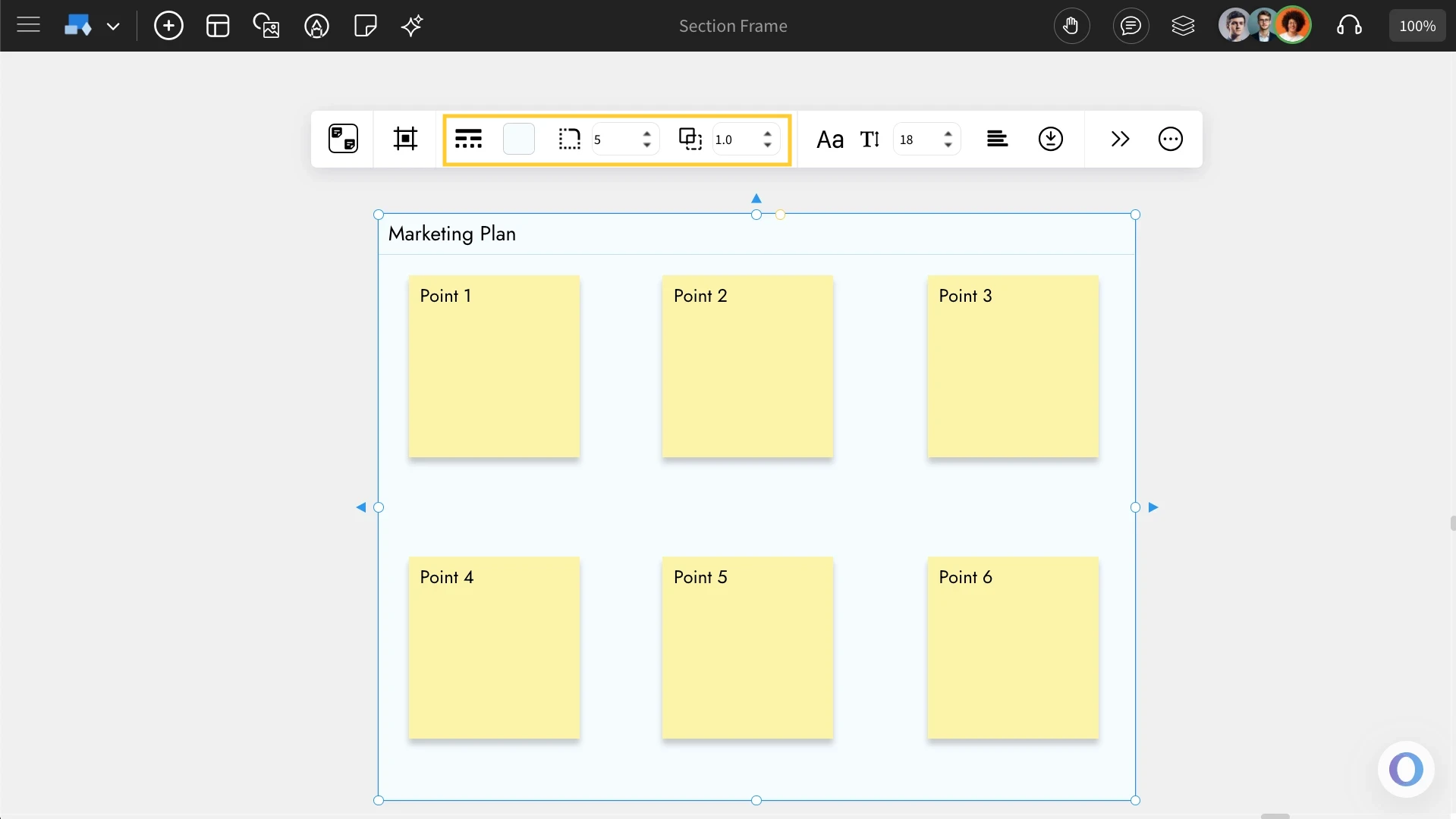The height and width of the screenshot is (819, 1456).
Task: Open the templates tool
Action: click(x=218, y=25)
